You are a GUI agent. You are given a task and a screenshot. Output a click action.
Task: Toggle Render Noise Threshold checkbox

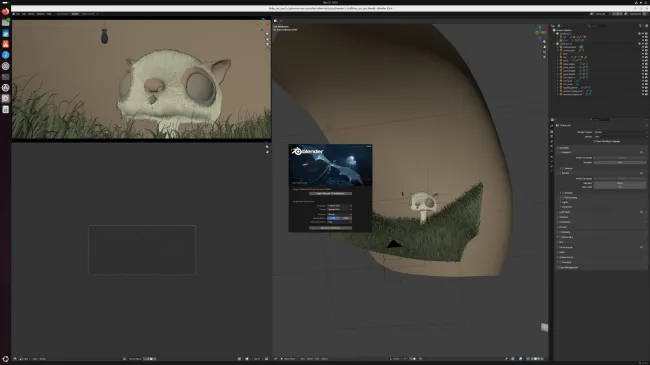595,178
